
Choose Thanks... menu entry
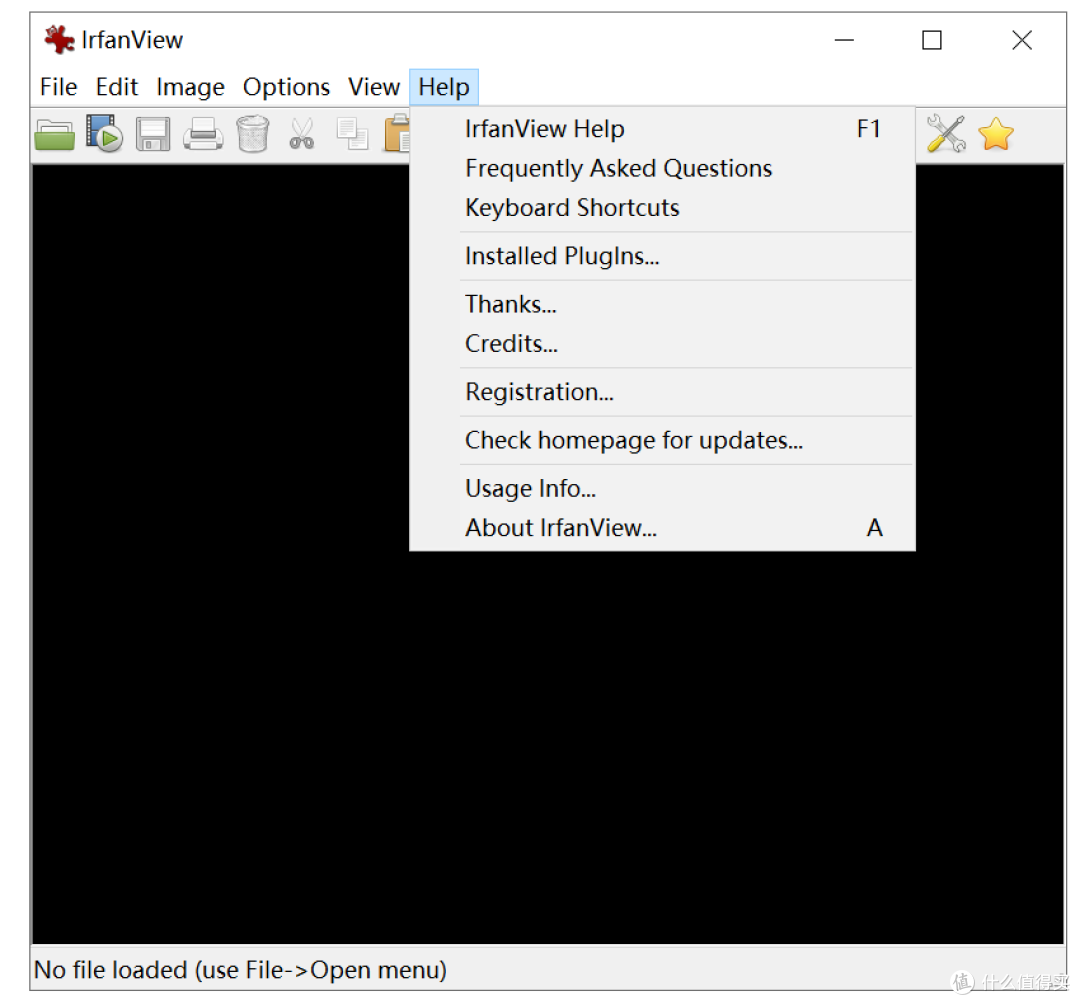click(x=662, y=304)
